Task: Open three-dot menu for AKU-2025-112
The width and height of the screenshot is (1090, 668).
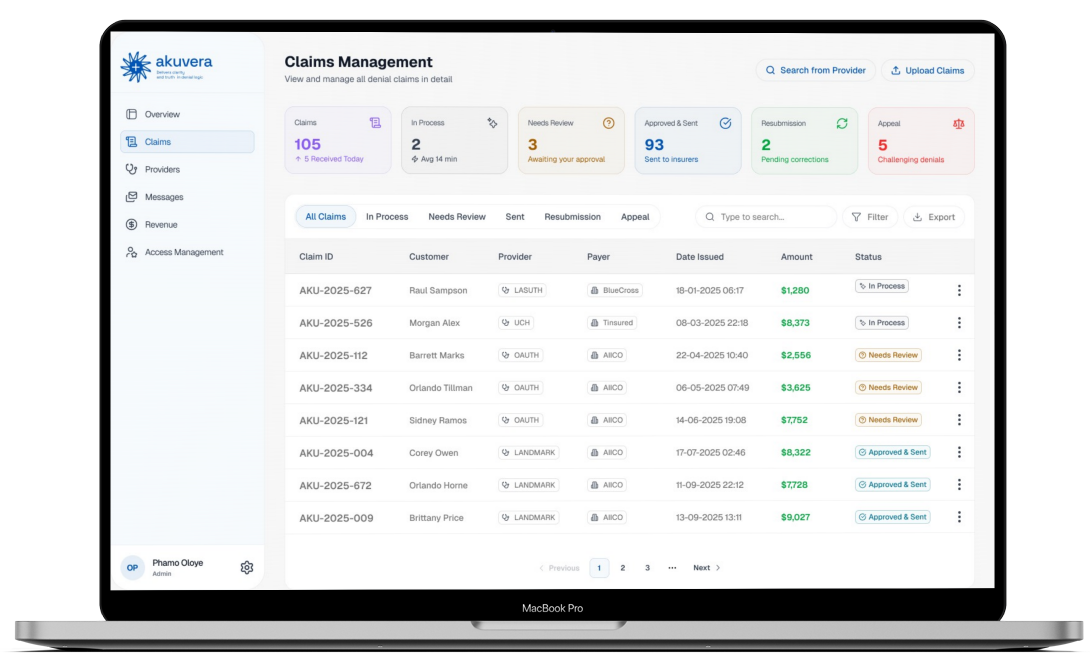Action: (x=958, y=355)
